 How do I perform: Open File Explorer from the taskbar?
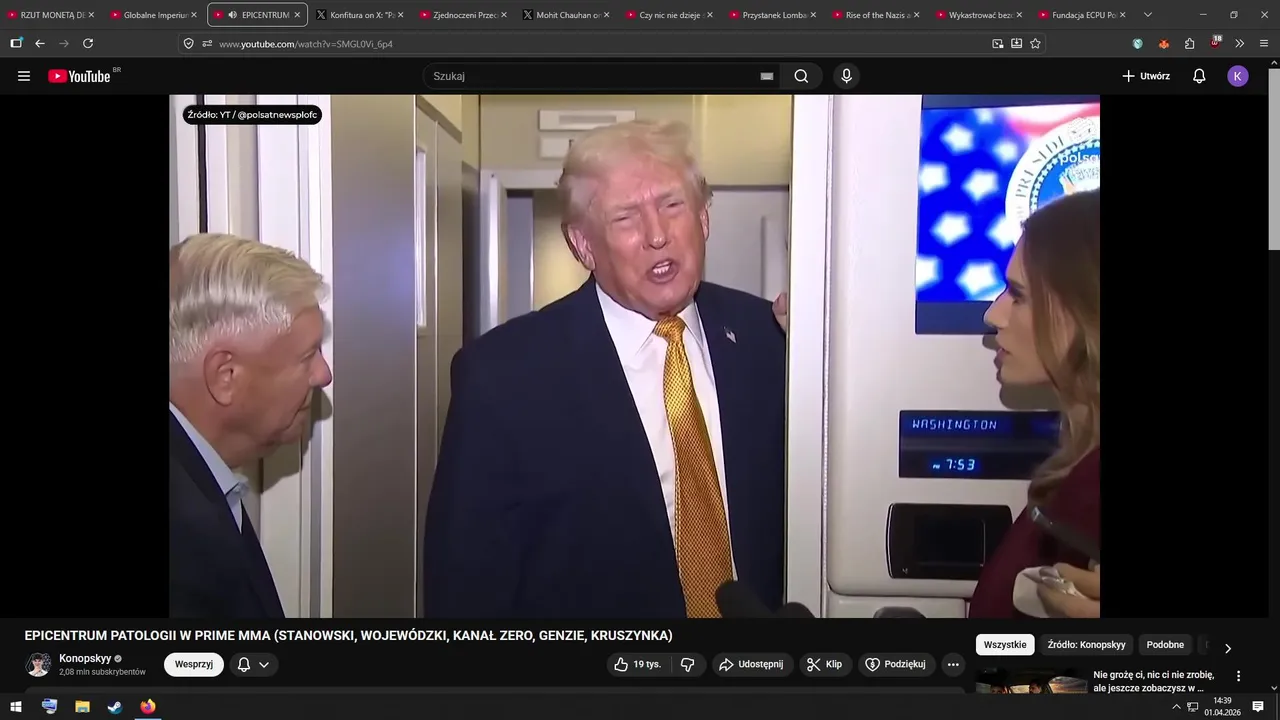(x=82, y=707)
